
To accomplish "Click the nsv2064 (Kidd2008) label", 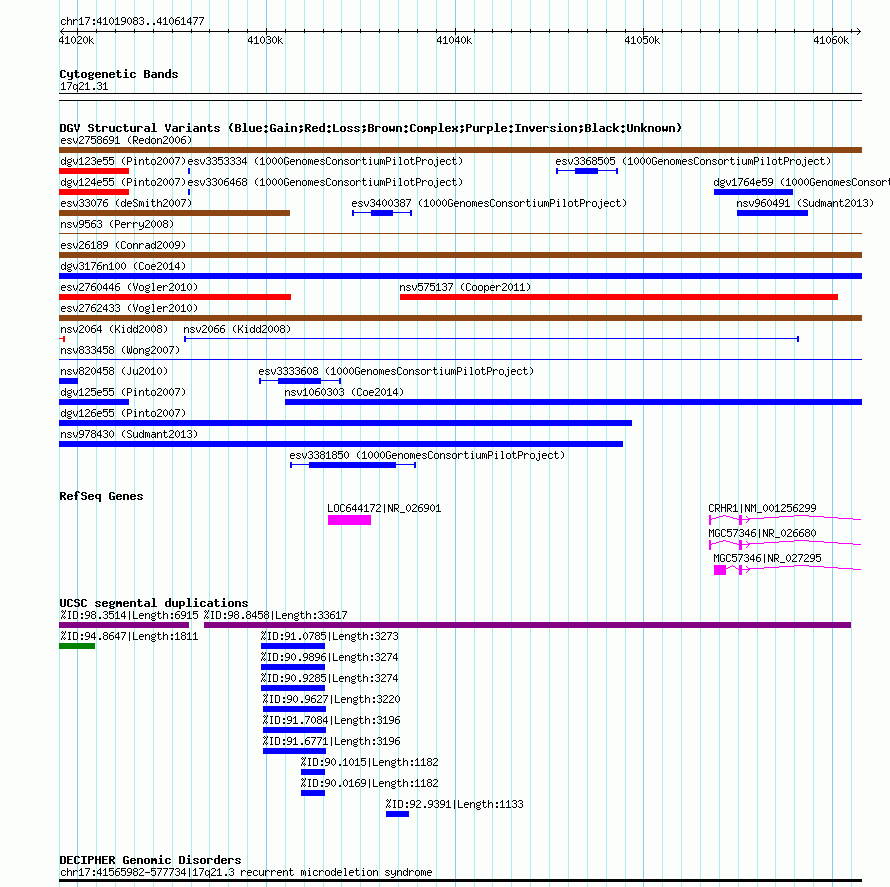I will [x=114, y=329].
